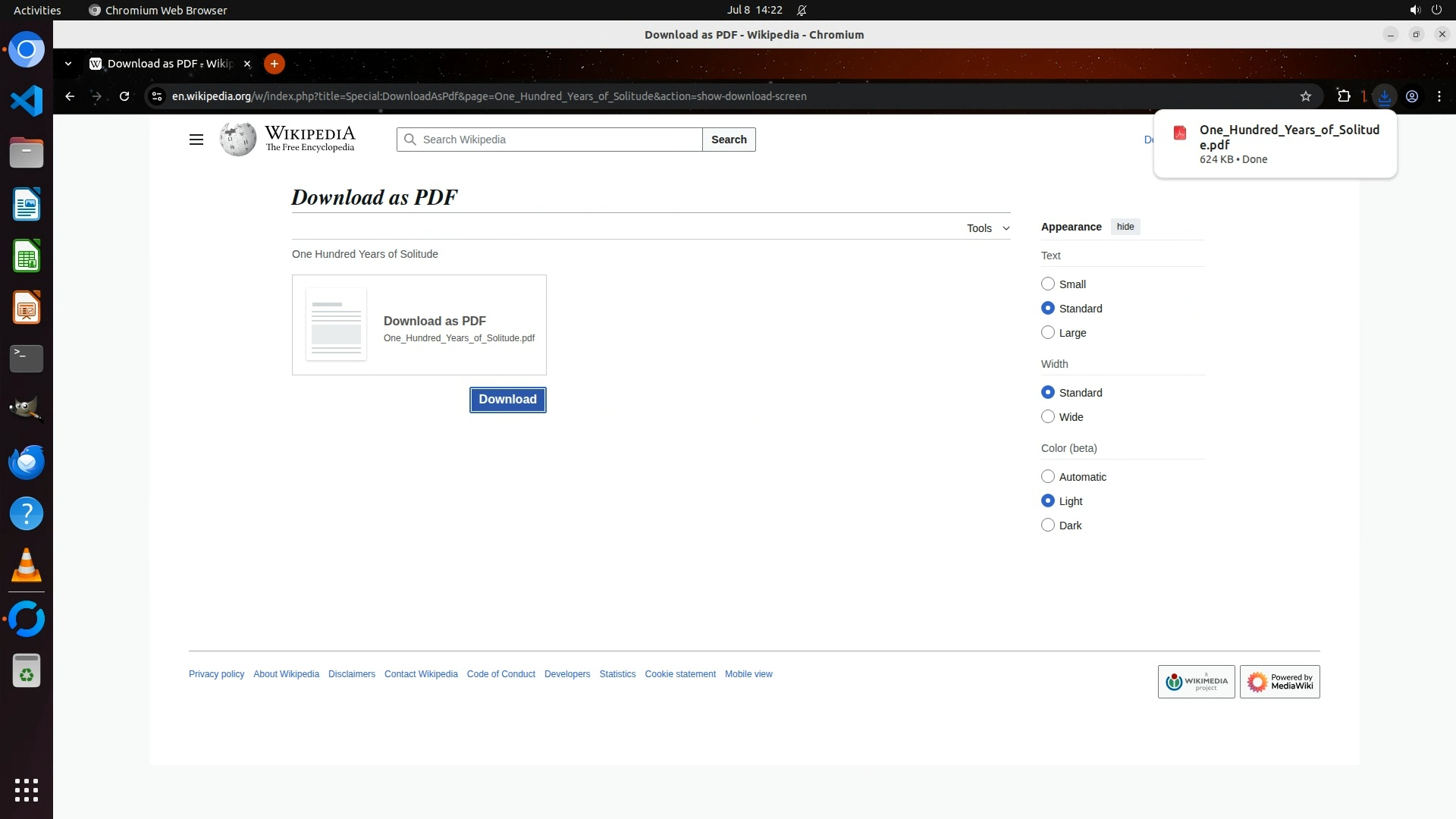The width and height of the screenshot is (1456, 819).
Task: Open the Wikipedia hamburger main menu
Action: [x=196, y=140]
